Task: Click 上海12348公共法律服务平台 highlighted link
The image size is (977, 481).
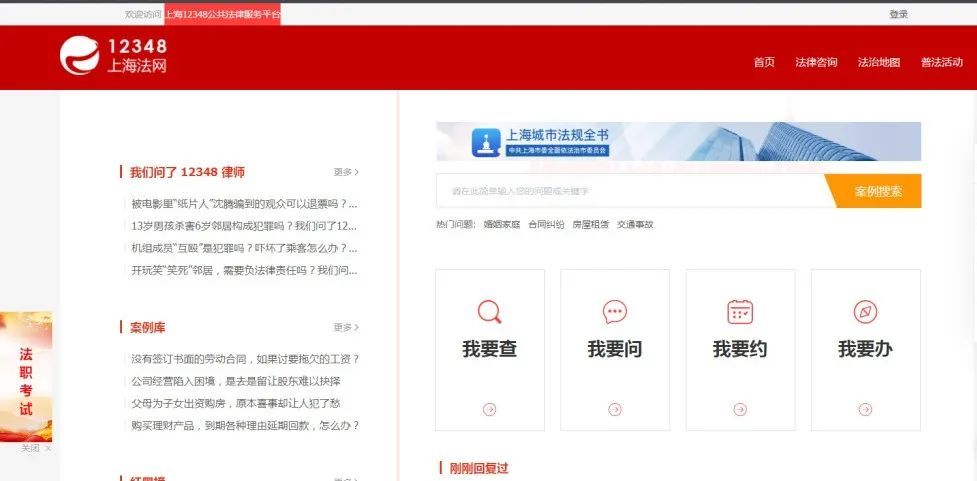Action: tap(222, 14)
